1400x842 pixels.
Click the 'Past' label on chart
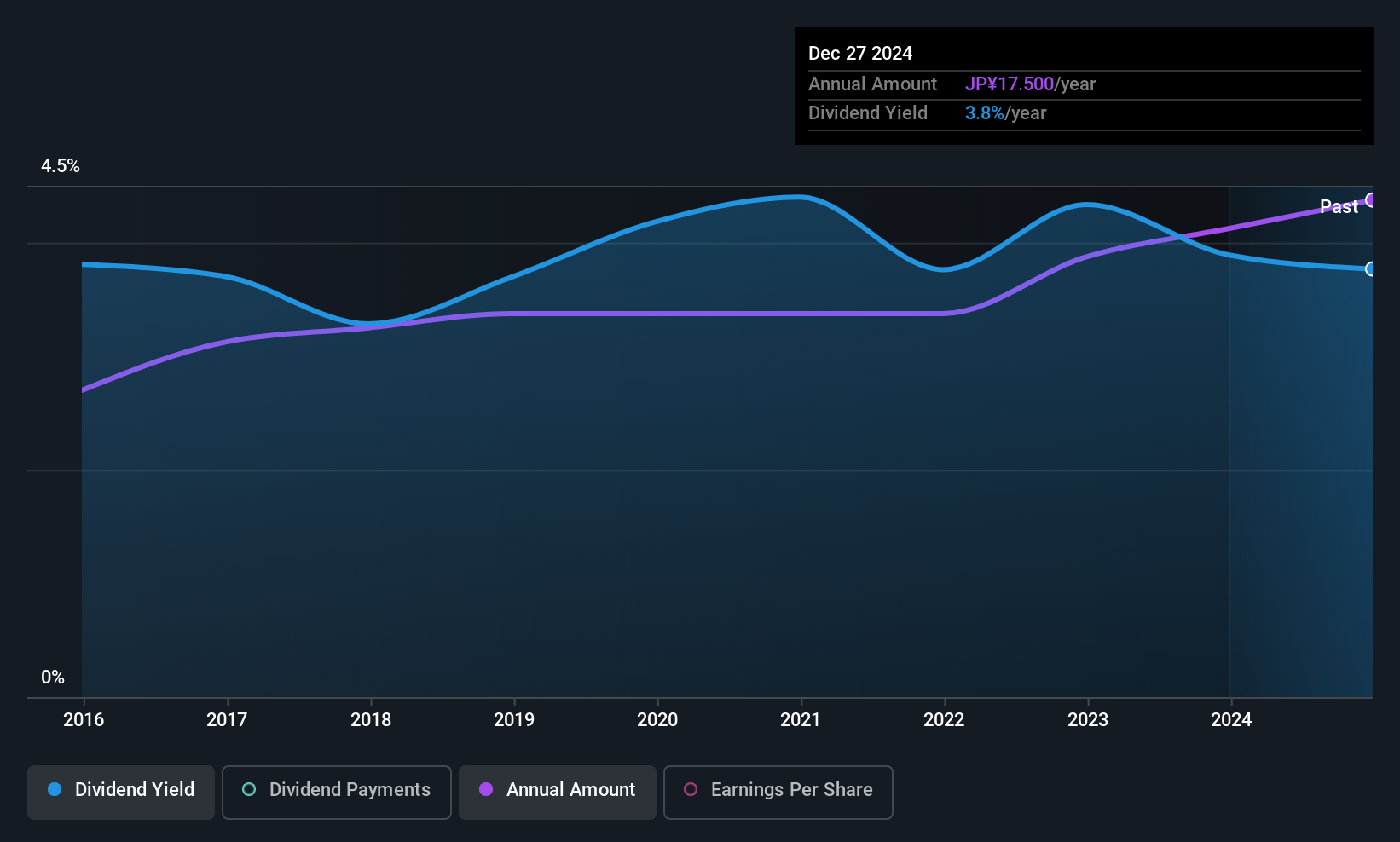coord(1339,207)
